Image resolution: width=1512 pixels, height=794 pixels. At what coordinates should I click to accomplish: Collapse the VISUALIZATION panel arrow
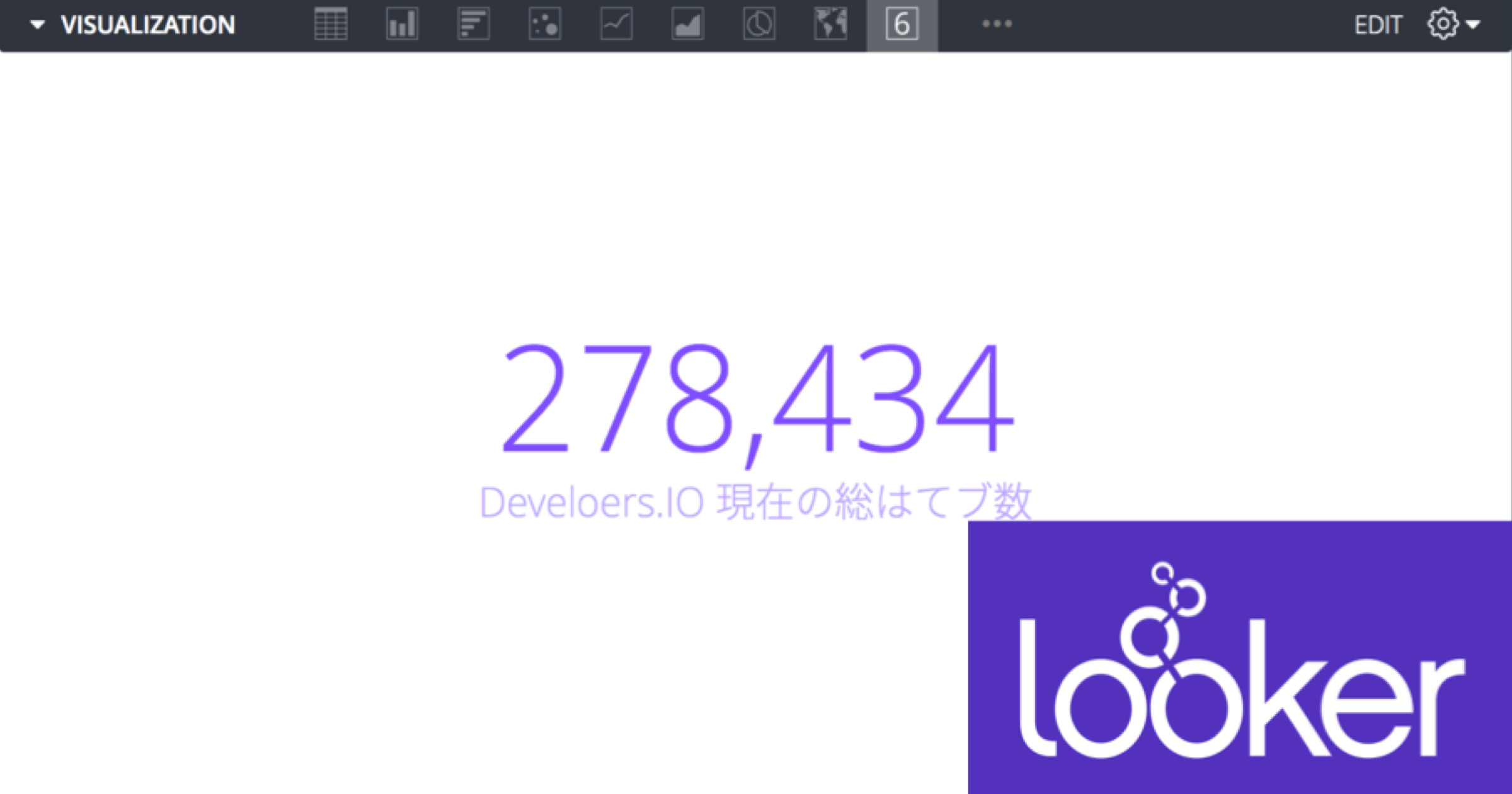(x=38, y=25)
